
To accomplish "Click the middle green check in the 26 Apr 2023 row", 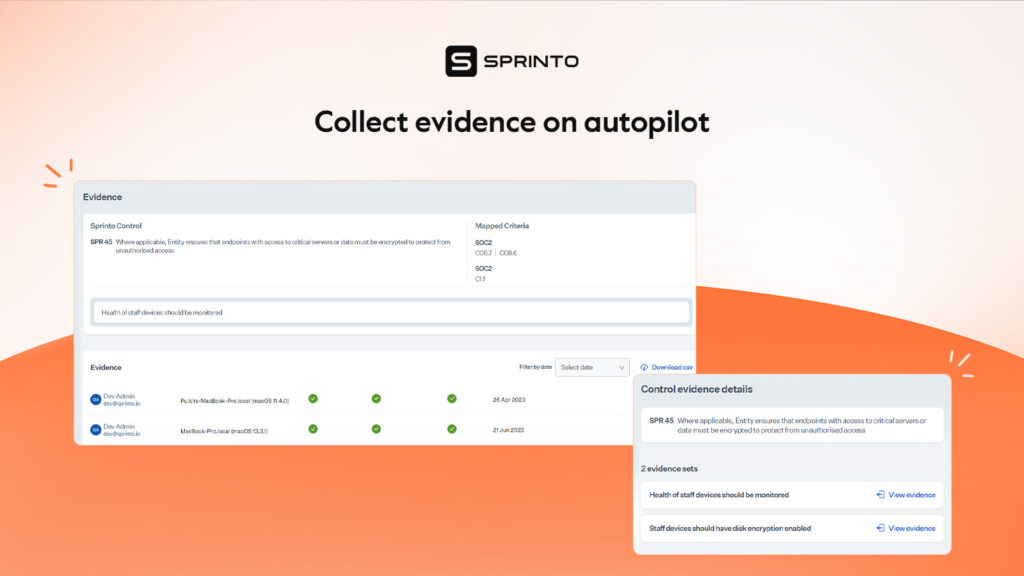I will tap(376, 399).
